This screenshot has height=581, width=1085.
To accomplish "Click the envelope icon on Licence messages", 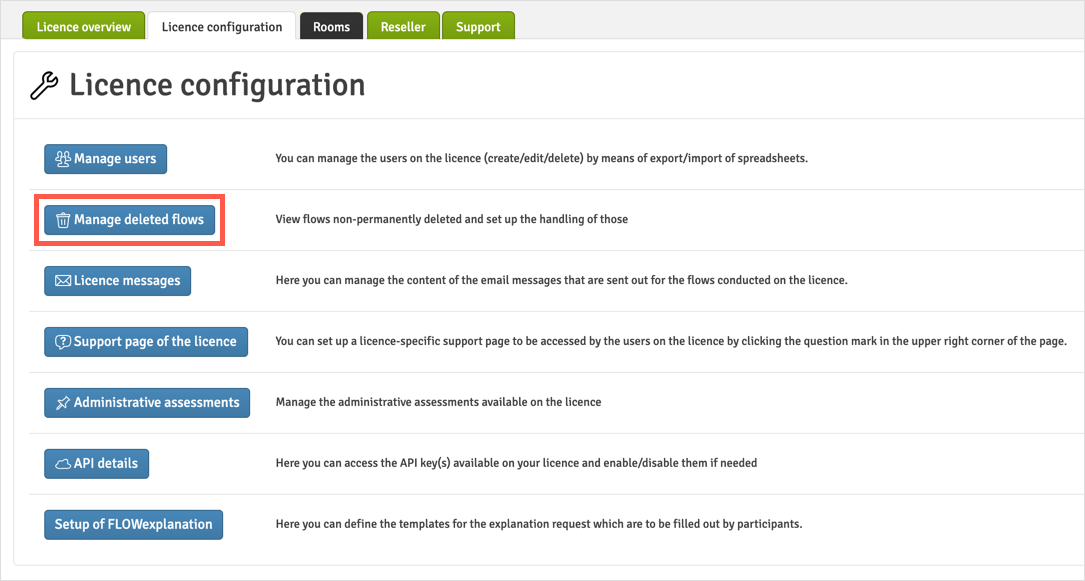I will (x=63, y=281).
